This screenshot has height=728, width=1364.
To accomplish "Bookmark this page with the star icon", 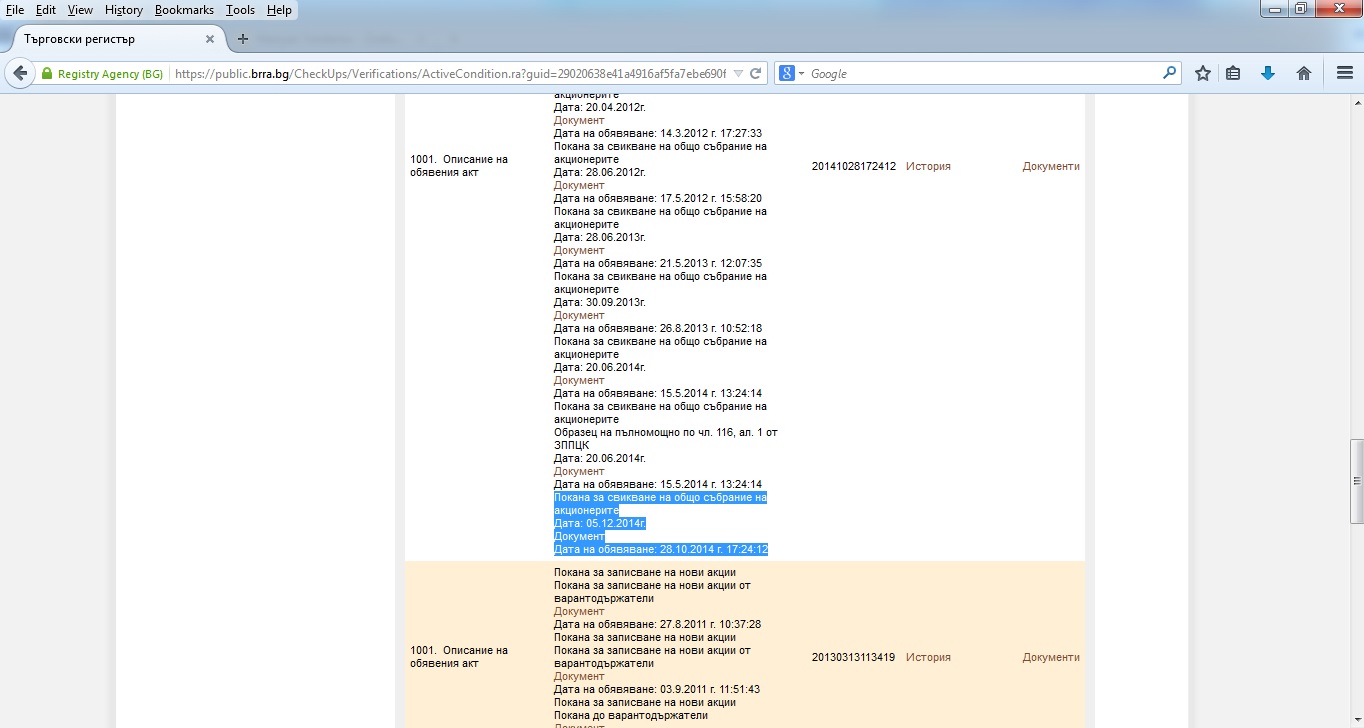I will [1203, 73].
